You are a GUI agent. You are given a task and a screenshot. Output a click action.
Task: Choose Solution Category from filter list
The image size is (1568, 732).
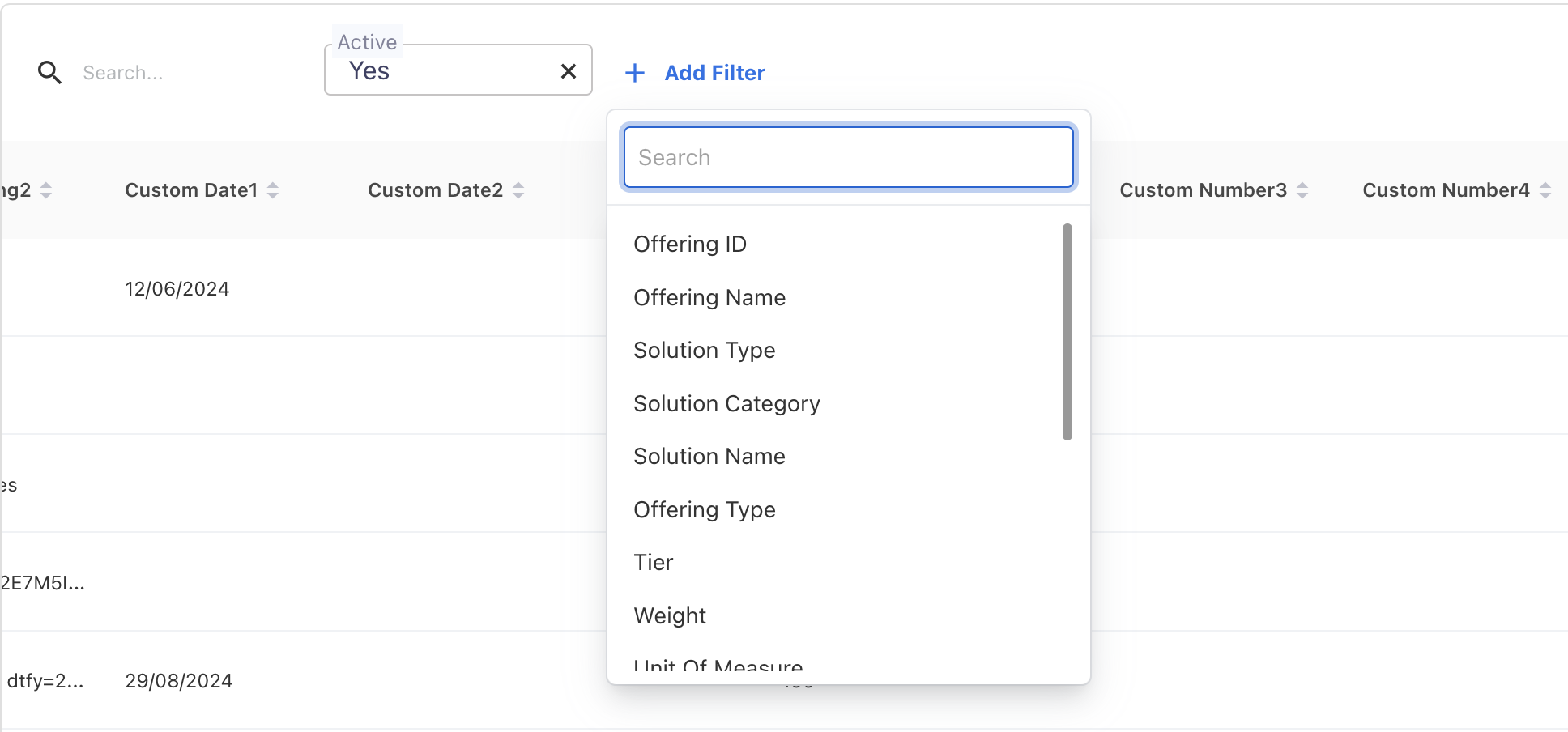coord(726,403)
